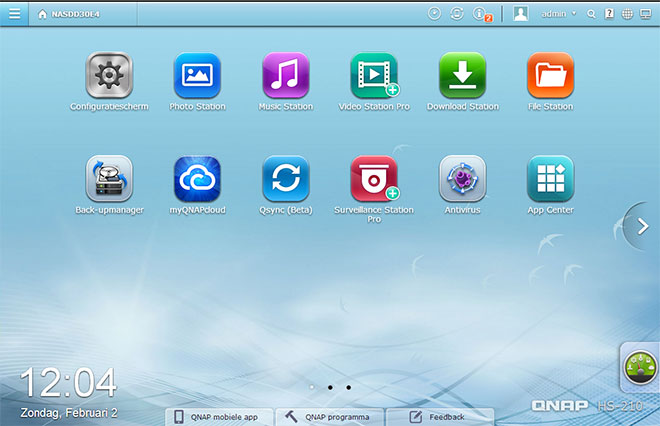Select first desktop page dot
660x426 pixels.
tap(311, 387)
